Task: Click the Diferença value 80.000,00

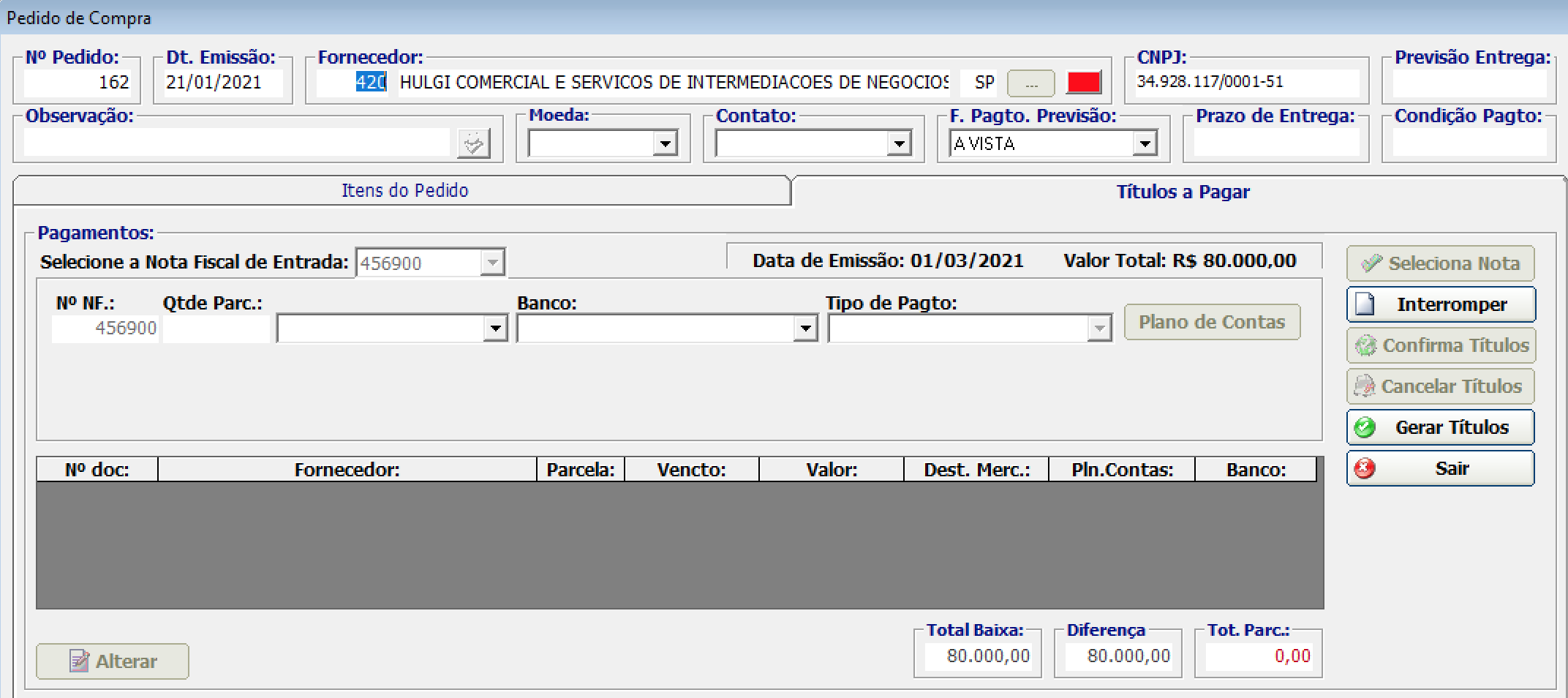Action: point(1118,656)
